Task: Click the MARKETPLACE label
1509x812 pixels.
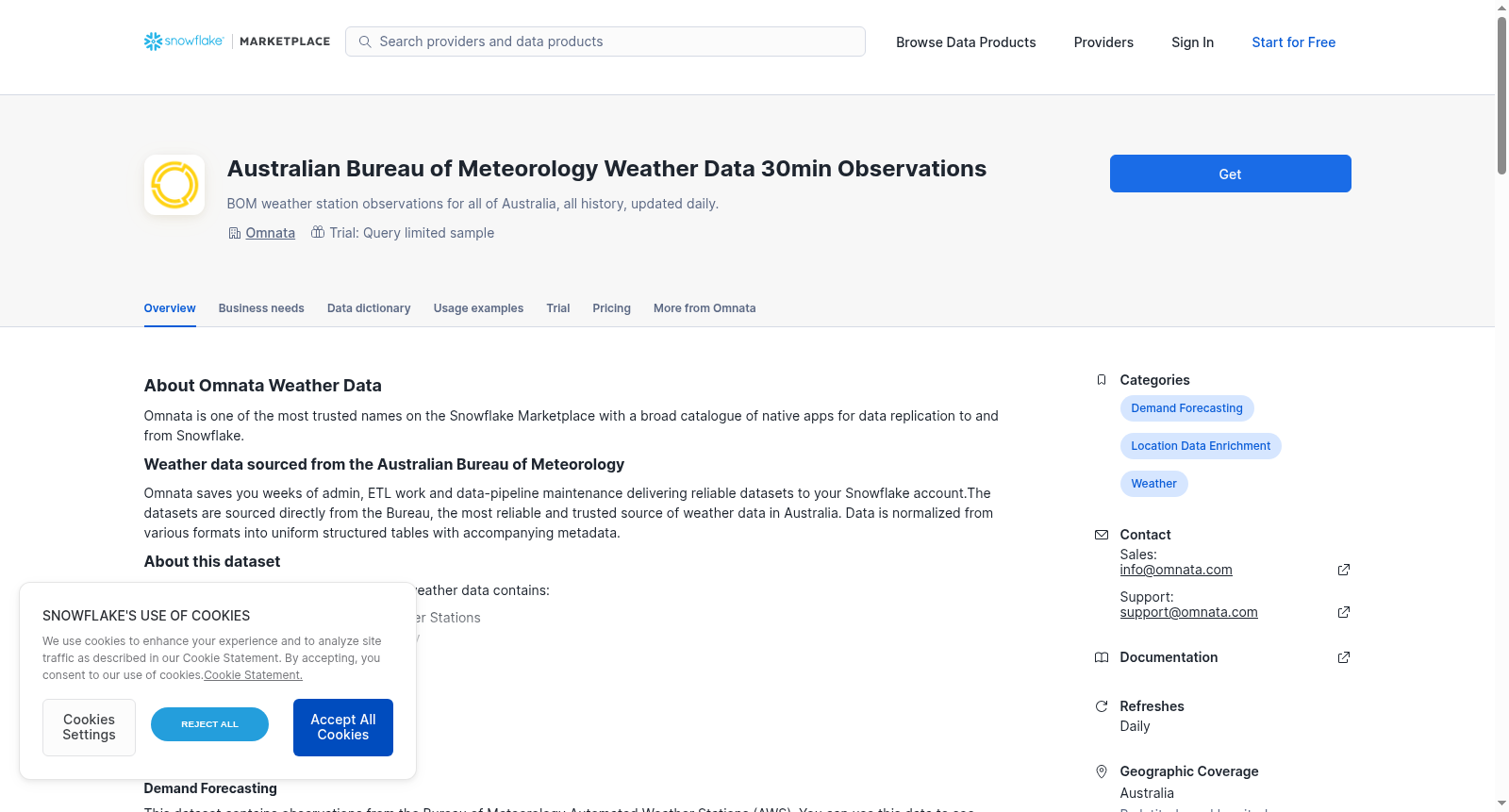Action: (x=285, y=41)
